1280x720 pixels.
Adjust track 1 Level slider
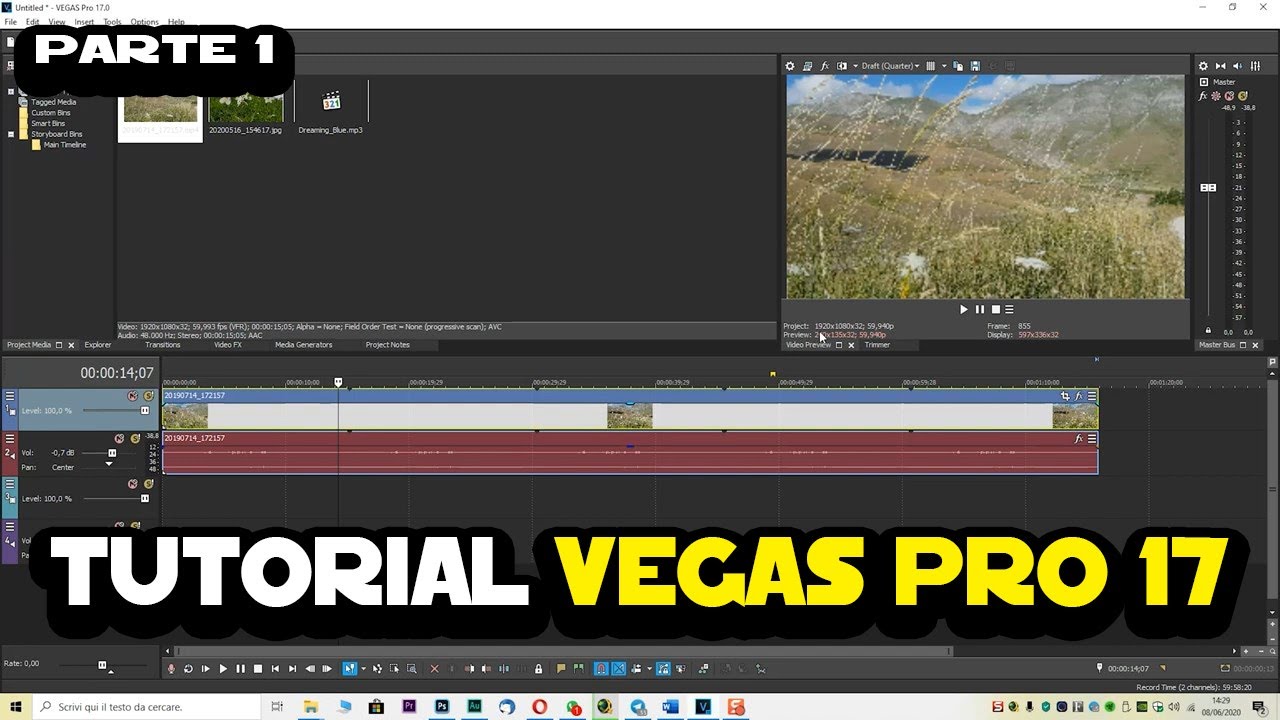(x=145, y=410)
